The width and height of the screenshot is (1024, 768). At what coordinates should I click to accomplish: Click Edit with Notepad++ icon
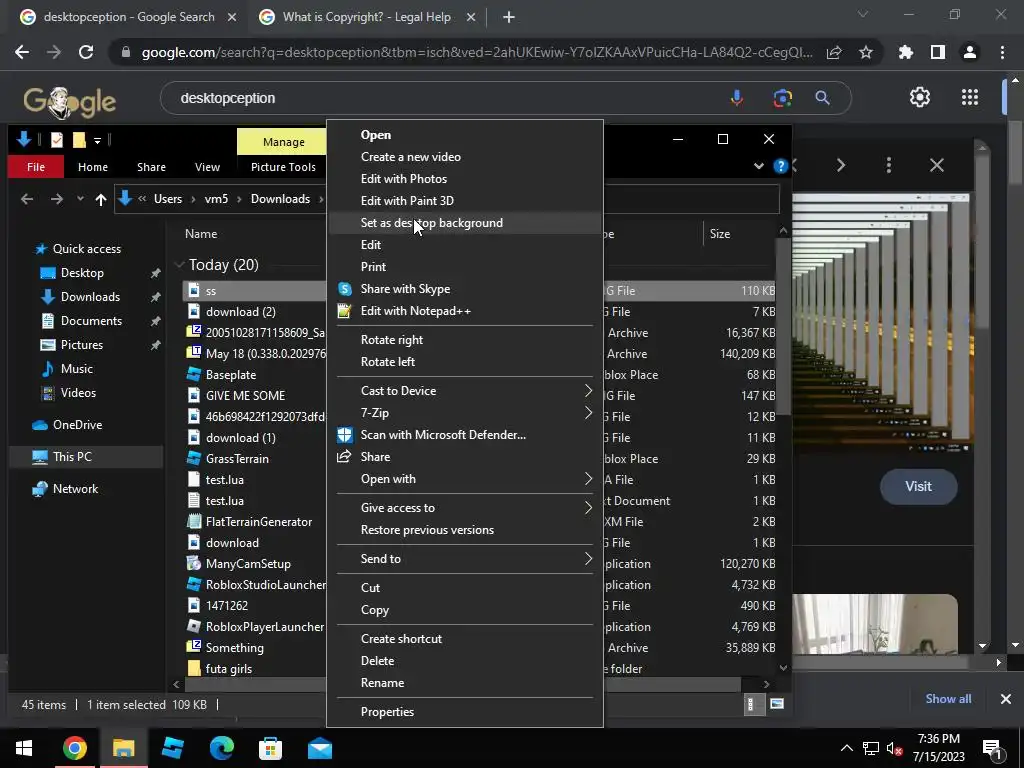click(x=344, y=311)
